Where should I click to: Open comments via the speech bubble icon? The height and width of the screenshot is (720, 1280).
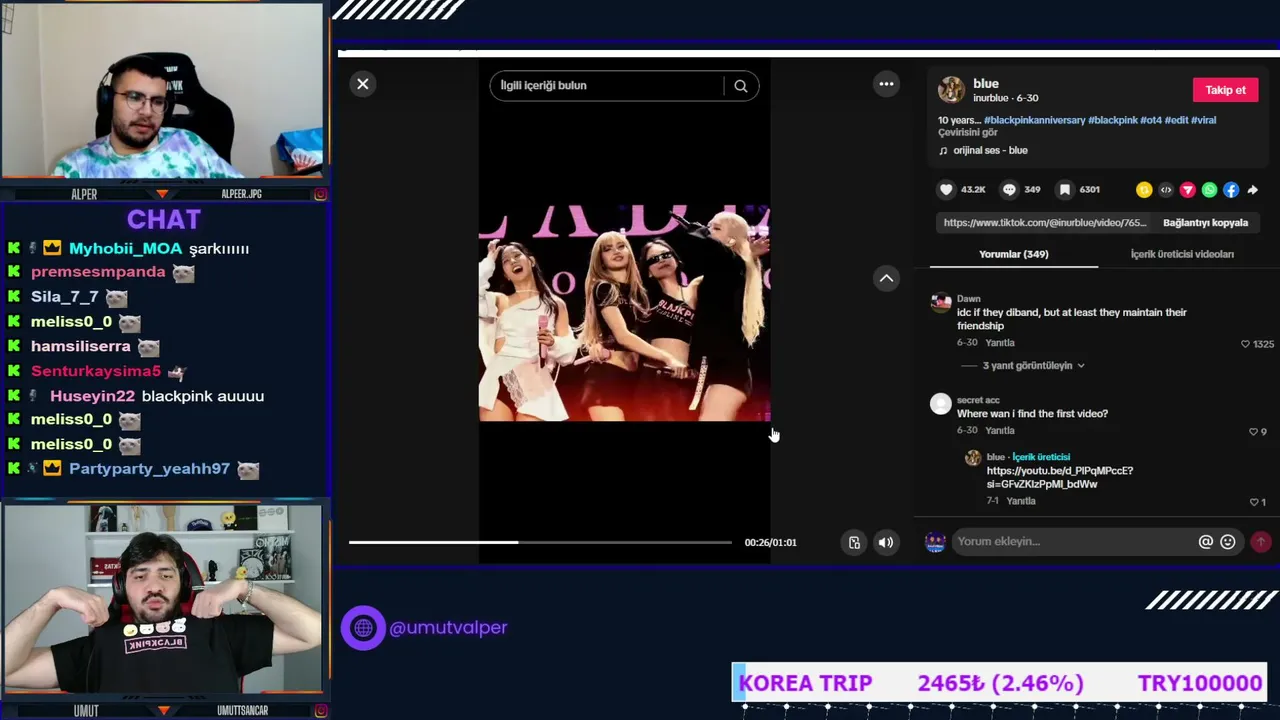tap(1009, 190)
